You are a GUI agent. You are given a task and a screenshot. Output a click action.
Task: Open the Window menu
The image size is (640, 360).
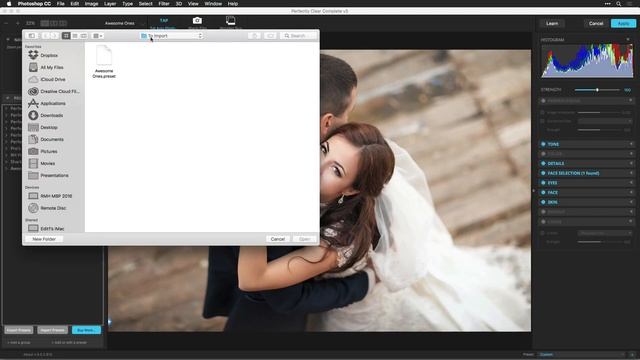point(213,4)
